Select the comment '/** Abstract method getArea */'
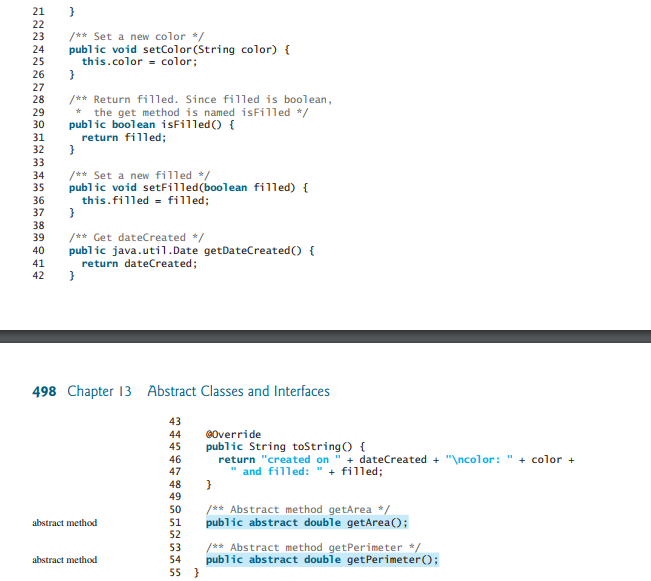Viewport: 651px width, 581px height. tap(298, 510)
